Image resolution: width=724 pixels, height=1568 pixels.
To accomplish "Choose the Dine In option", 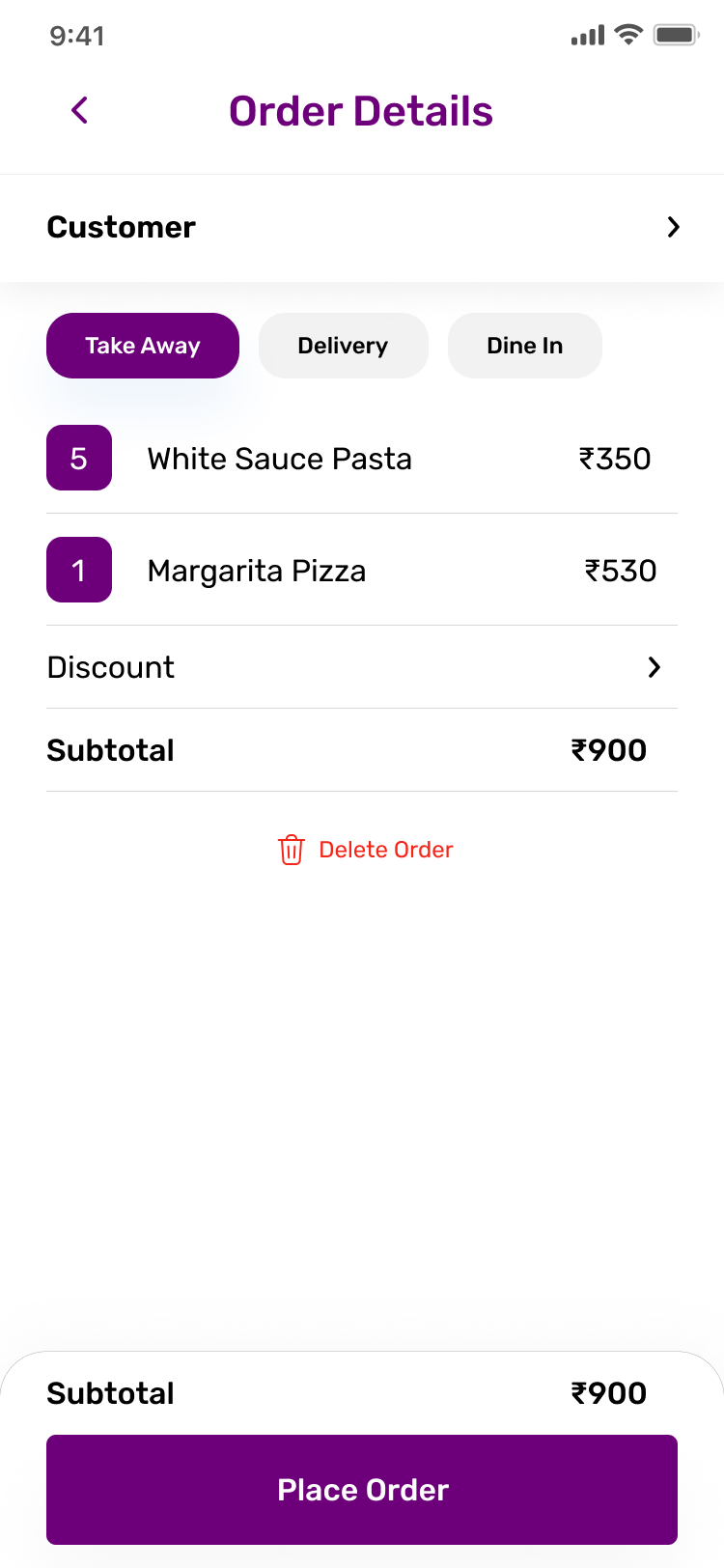I will 524,346.
